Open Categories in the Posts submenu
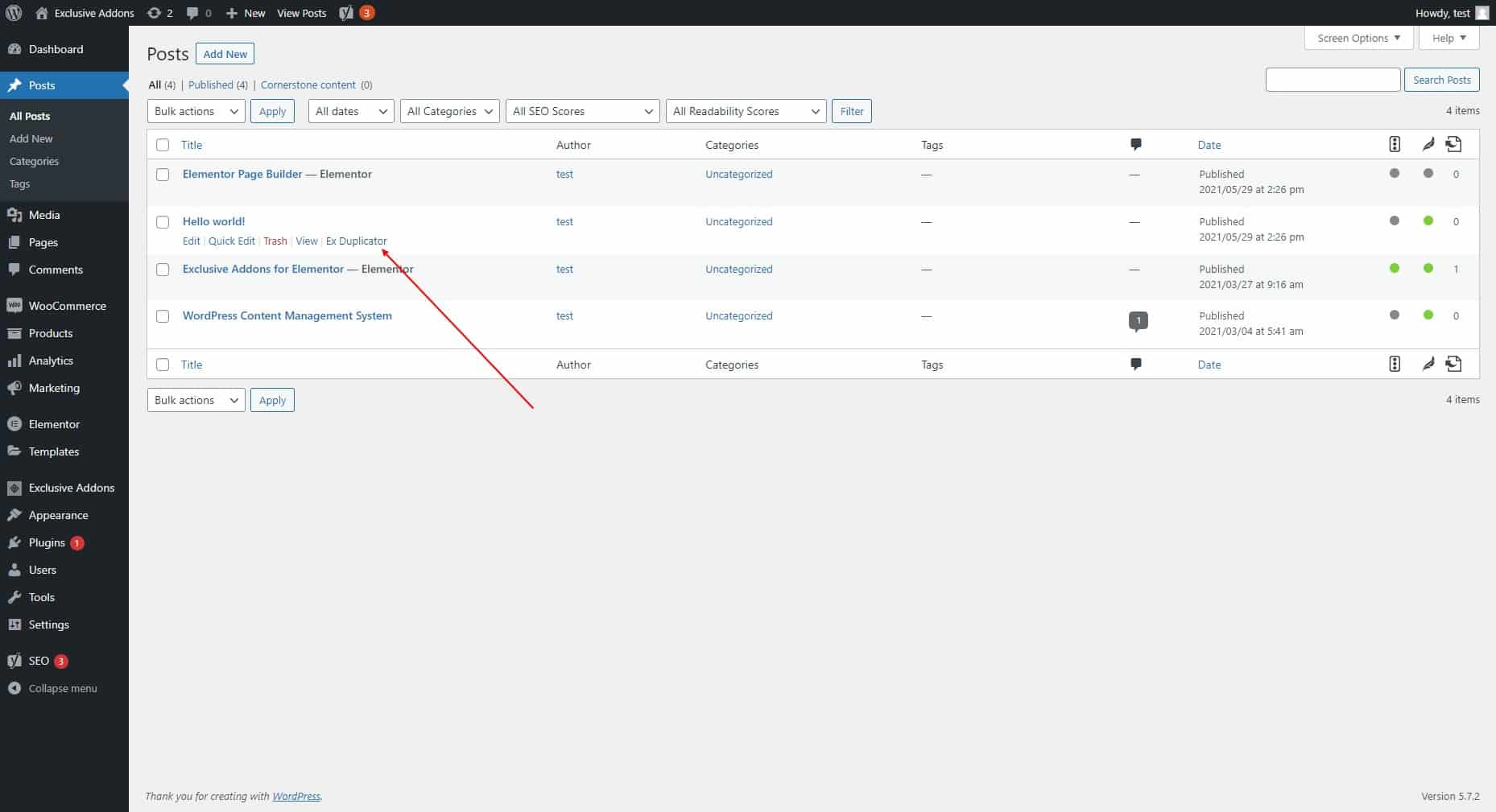The image size is (1496, 812). coord(35,161)
